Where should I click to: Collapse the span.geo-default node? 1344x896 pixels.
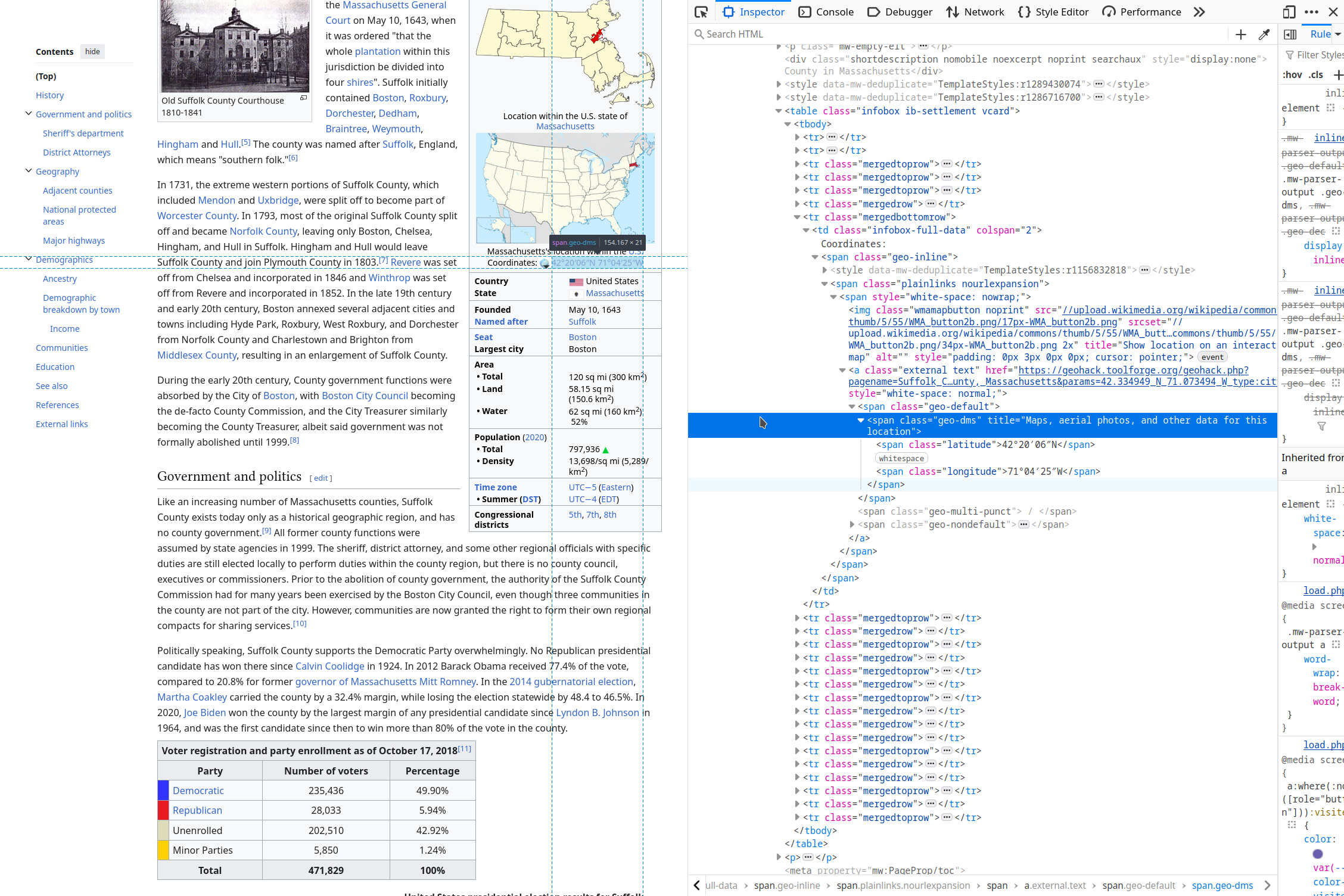click(852, 406)
